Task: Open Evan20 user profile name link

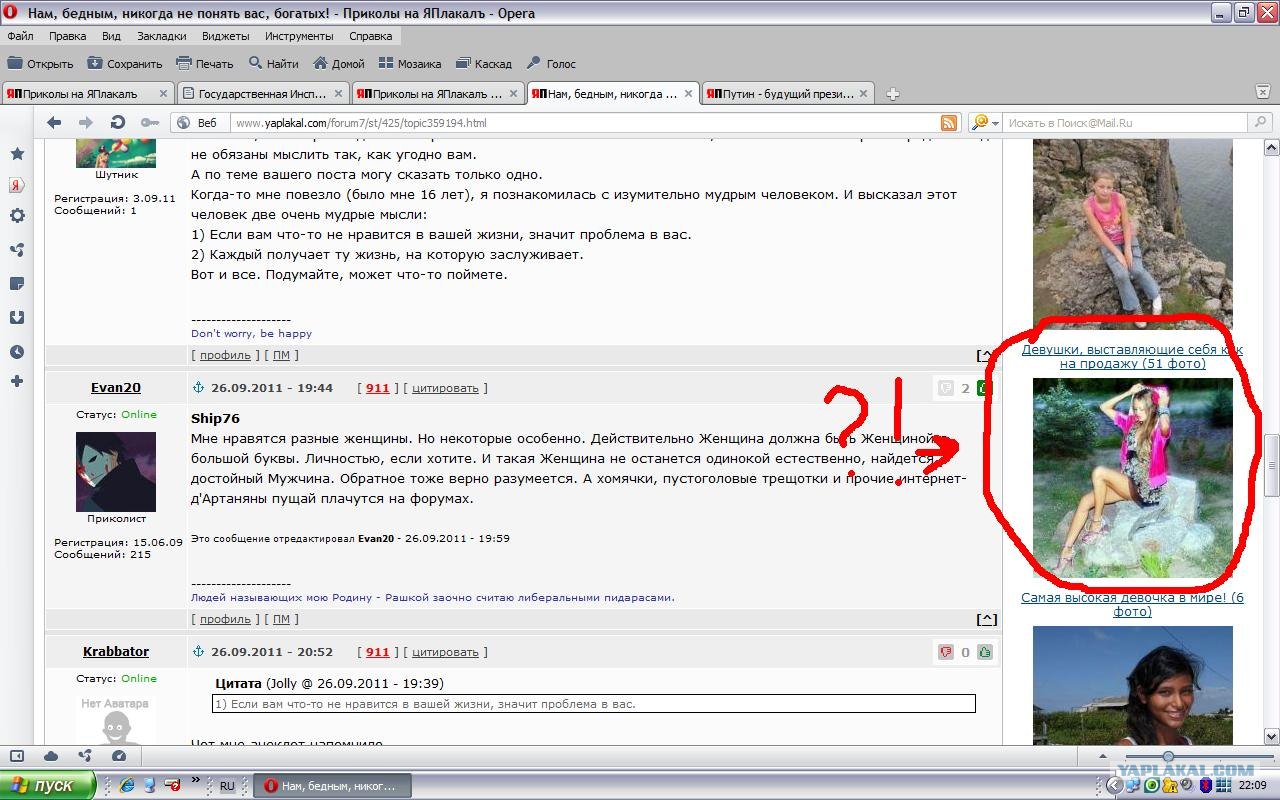Action: [116, 387]
